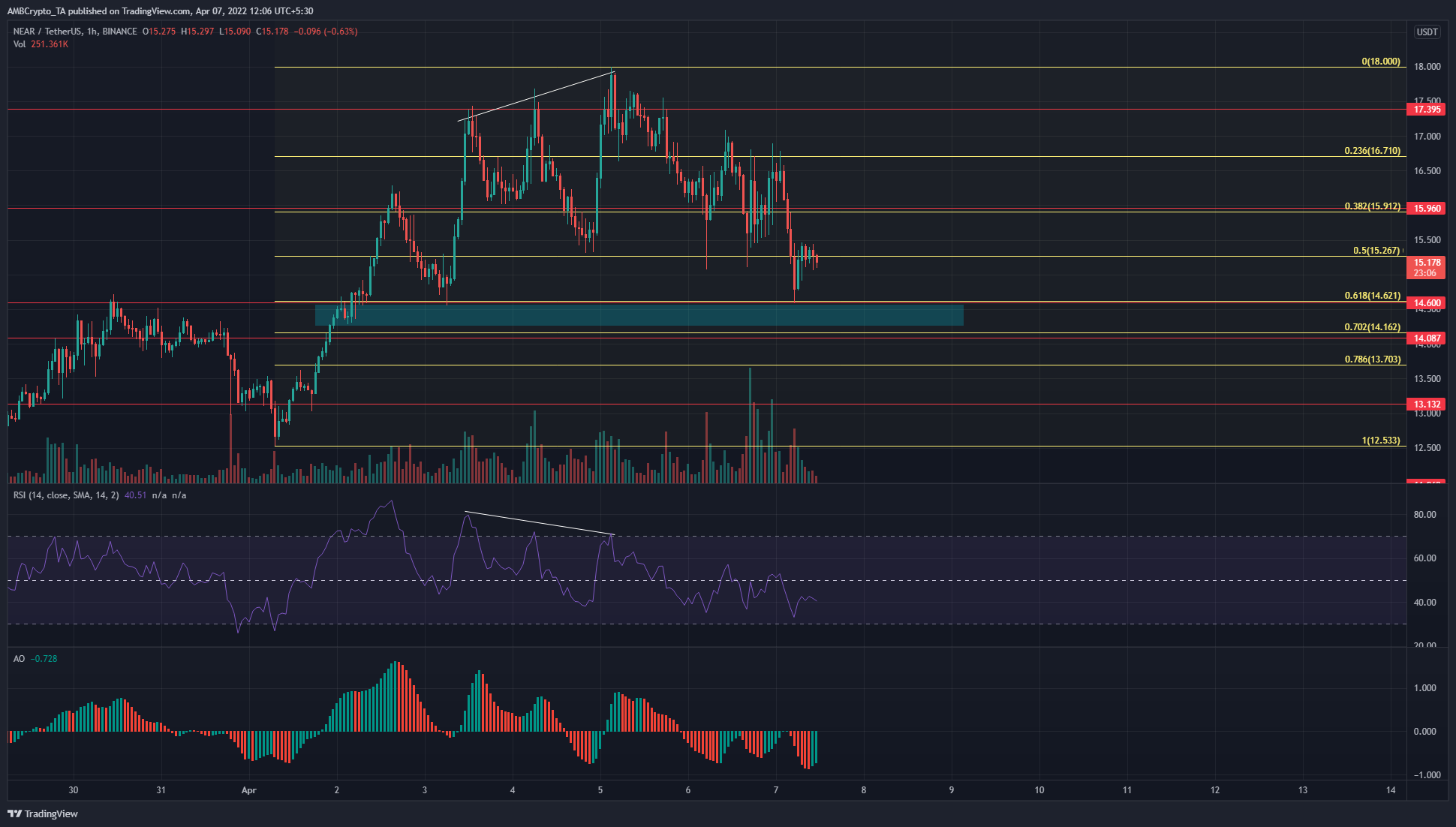This screenshot has width=1456, height=827.
Task: Click the current price tag 15.178
Action: coord(1426,263)
